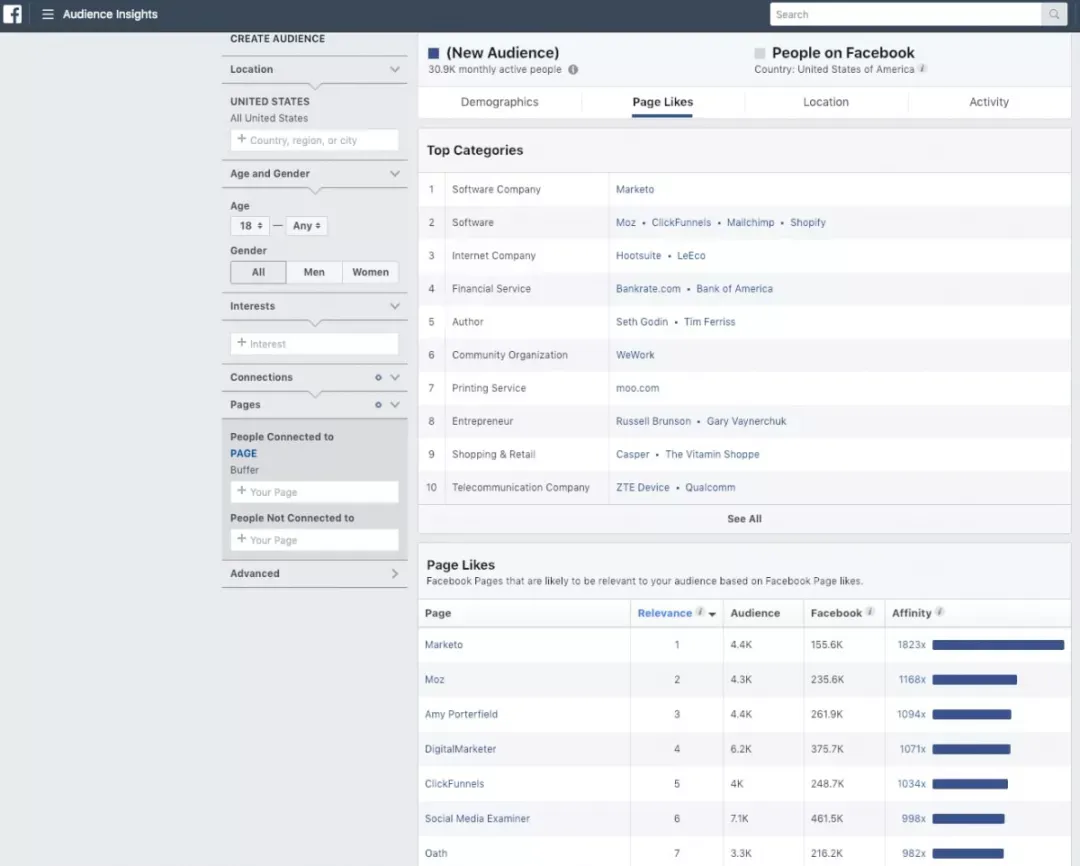Viewport: 1080px width, 866px height.
Task: Open the Marketo page link in Page Likes
Action: point(444,645)
